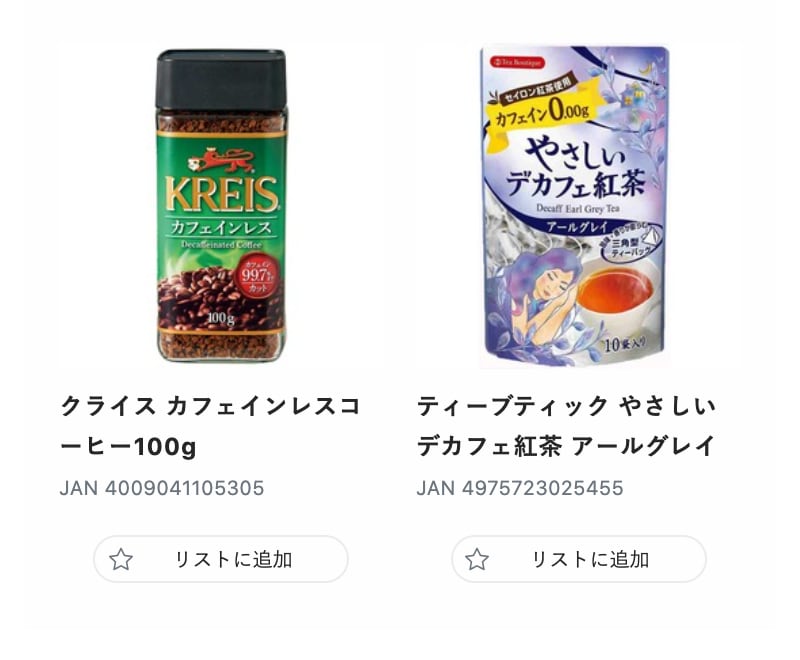Viewport: 800px width, 660px height.
Task: Click the black lid of the coffee jar
Action: pos(221,78)
